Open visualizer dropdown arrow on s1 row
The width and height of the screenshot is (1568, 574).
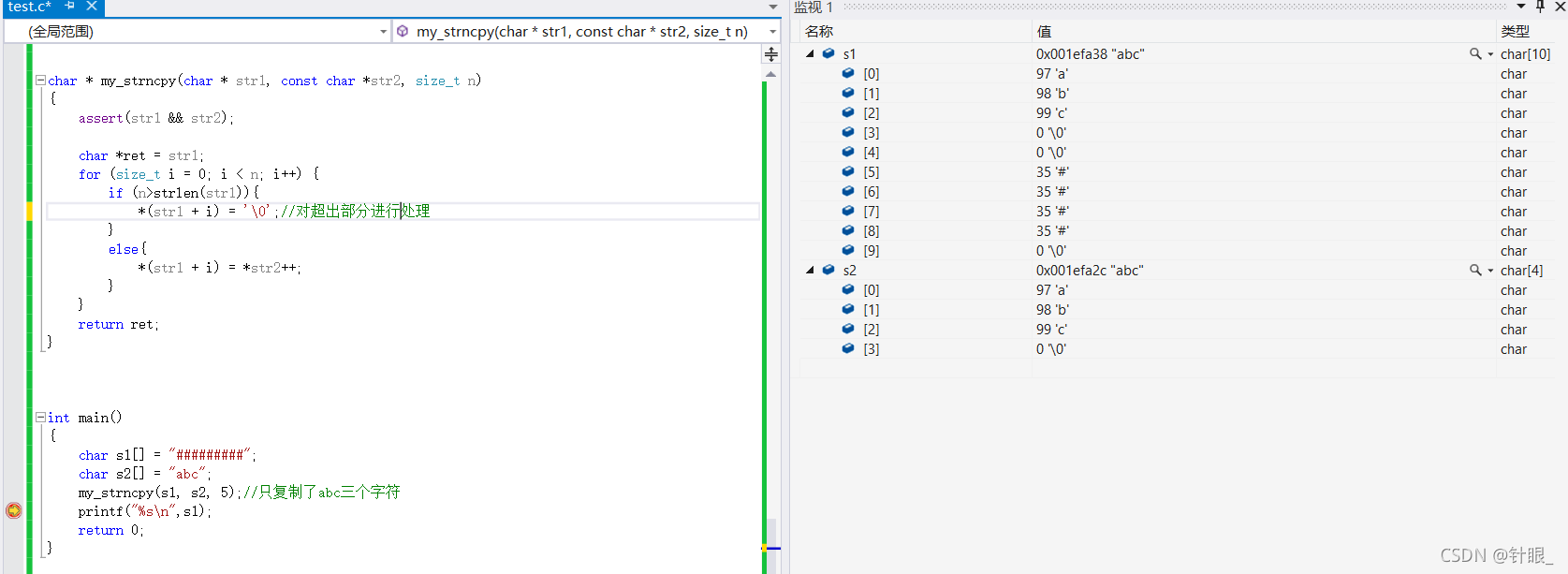tap(1490, 54)
